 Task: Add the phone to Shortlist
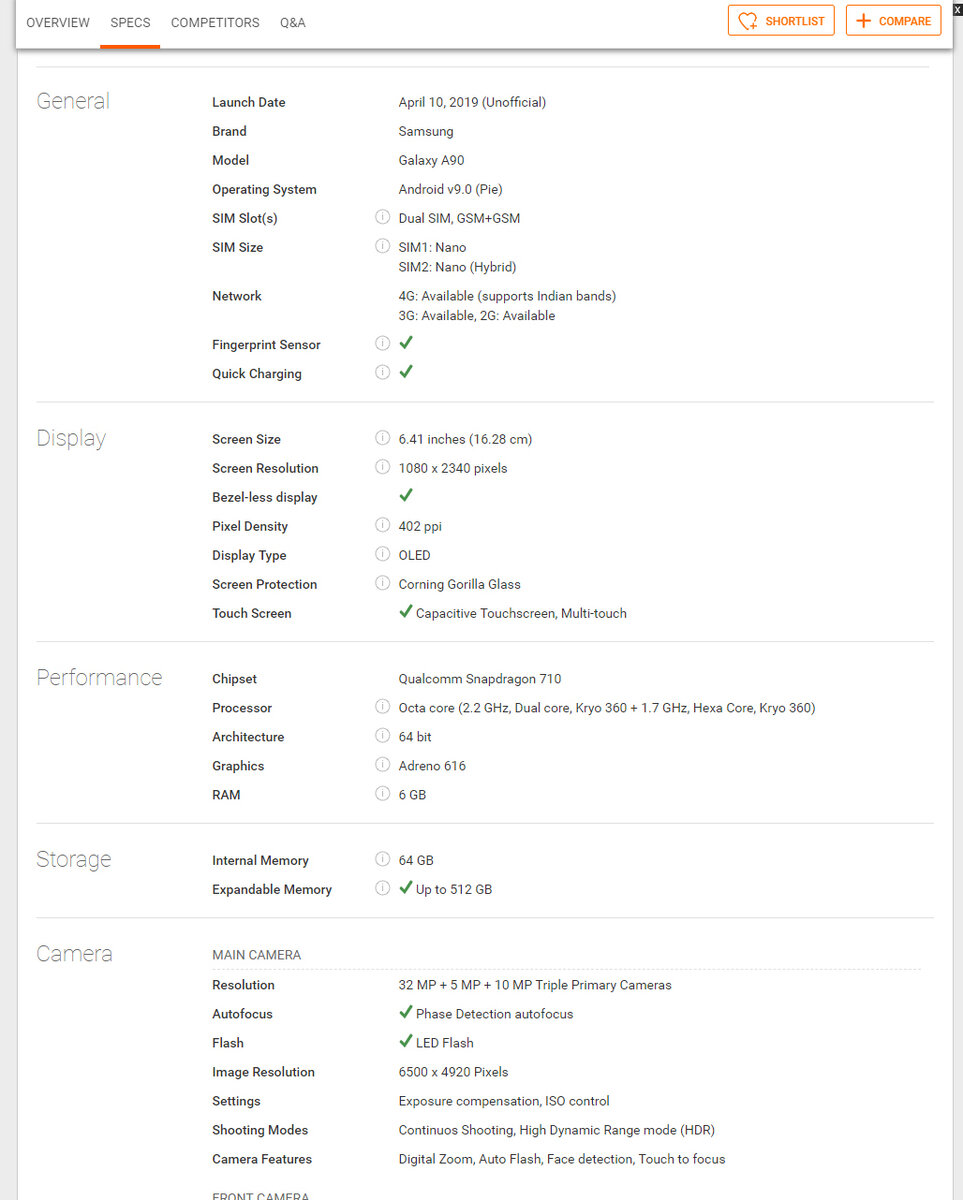click(x=781, y=21)
